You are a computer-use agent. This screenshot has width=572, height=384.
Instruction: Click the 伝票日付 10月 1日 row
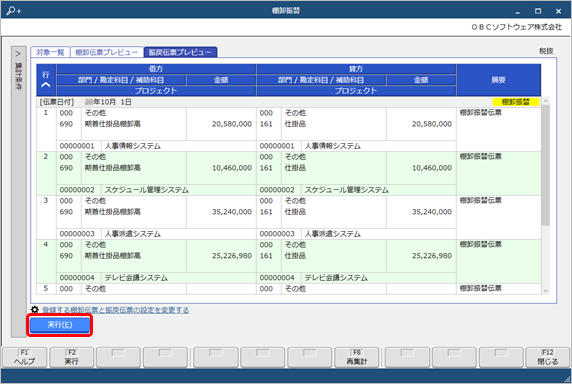click(289, 102)
